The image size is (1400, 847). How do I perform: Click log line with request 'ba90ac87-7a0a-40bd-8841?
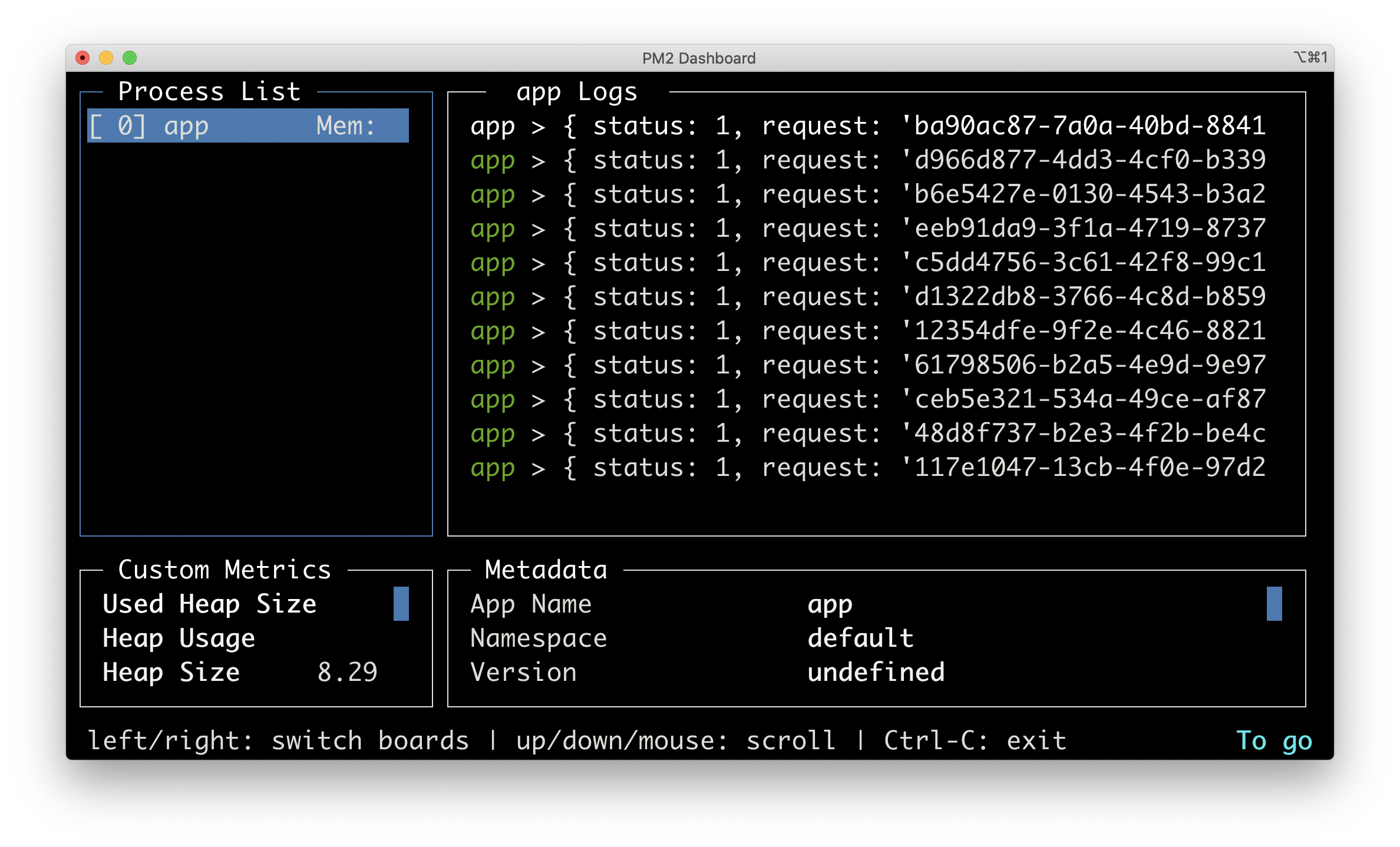pyautogui.click(x=868, y=125)
